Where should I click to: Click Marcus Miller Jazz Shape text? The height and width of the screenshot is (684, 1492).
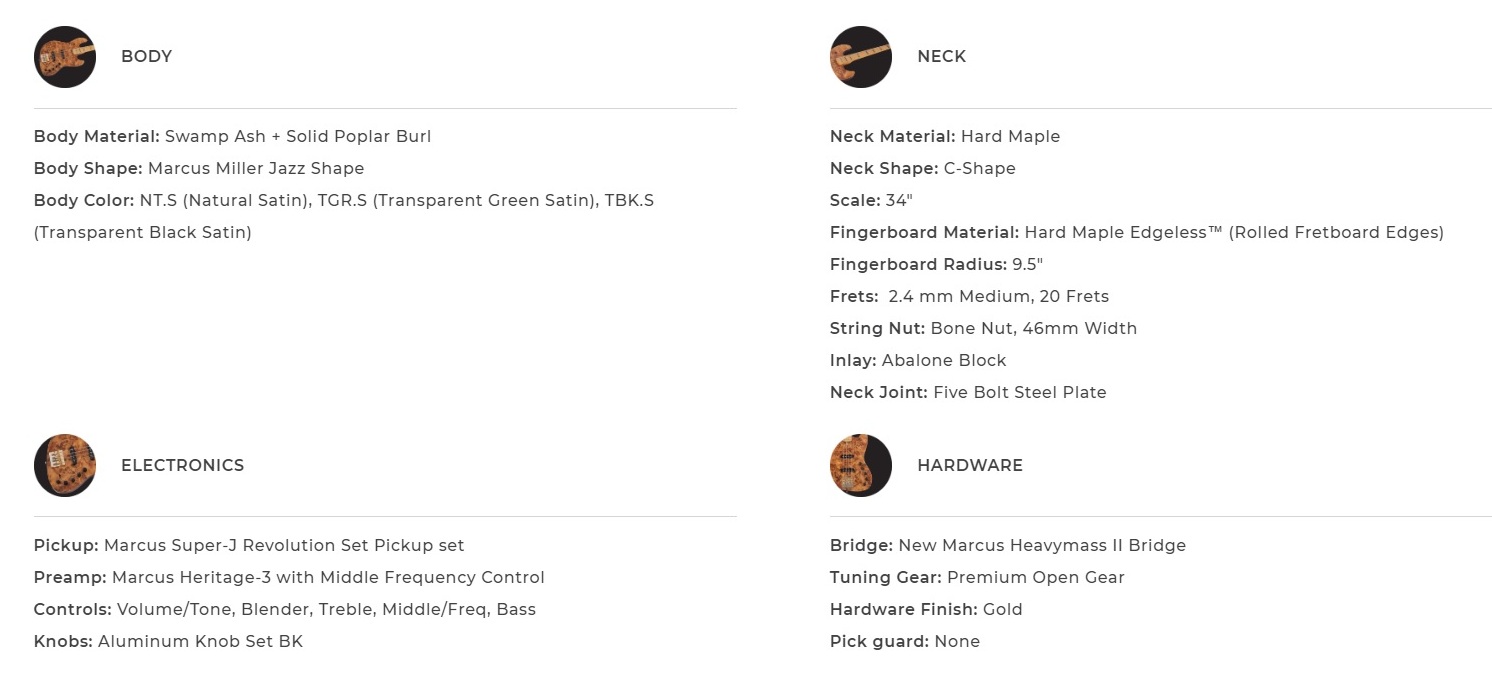point(256,168)
